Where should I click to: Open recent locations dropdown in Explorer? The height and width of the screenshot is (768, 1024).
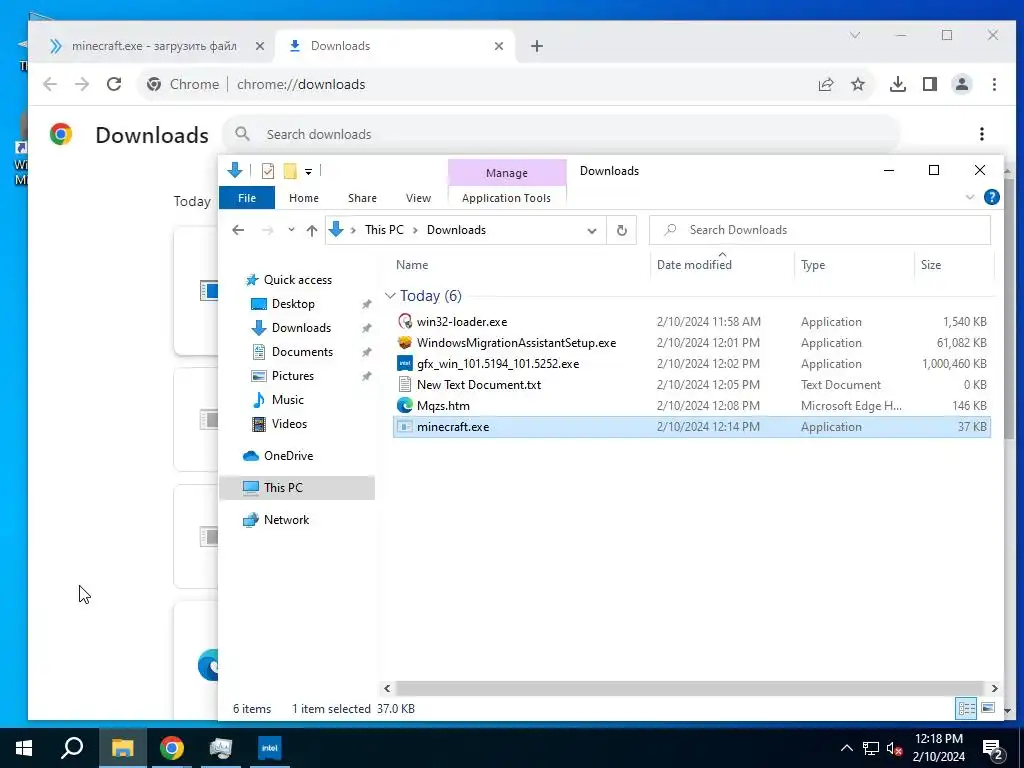pyautogui.click(x=291, y=230)
